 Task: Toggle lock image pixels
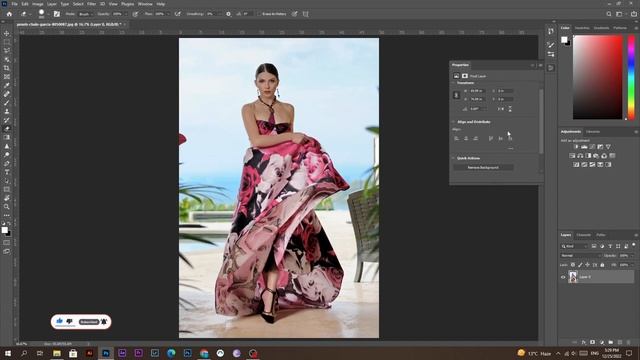[580, 265]
